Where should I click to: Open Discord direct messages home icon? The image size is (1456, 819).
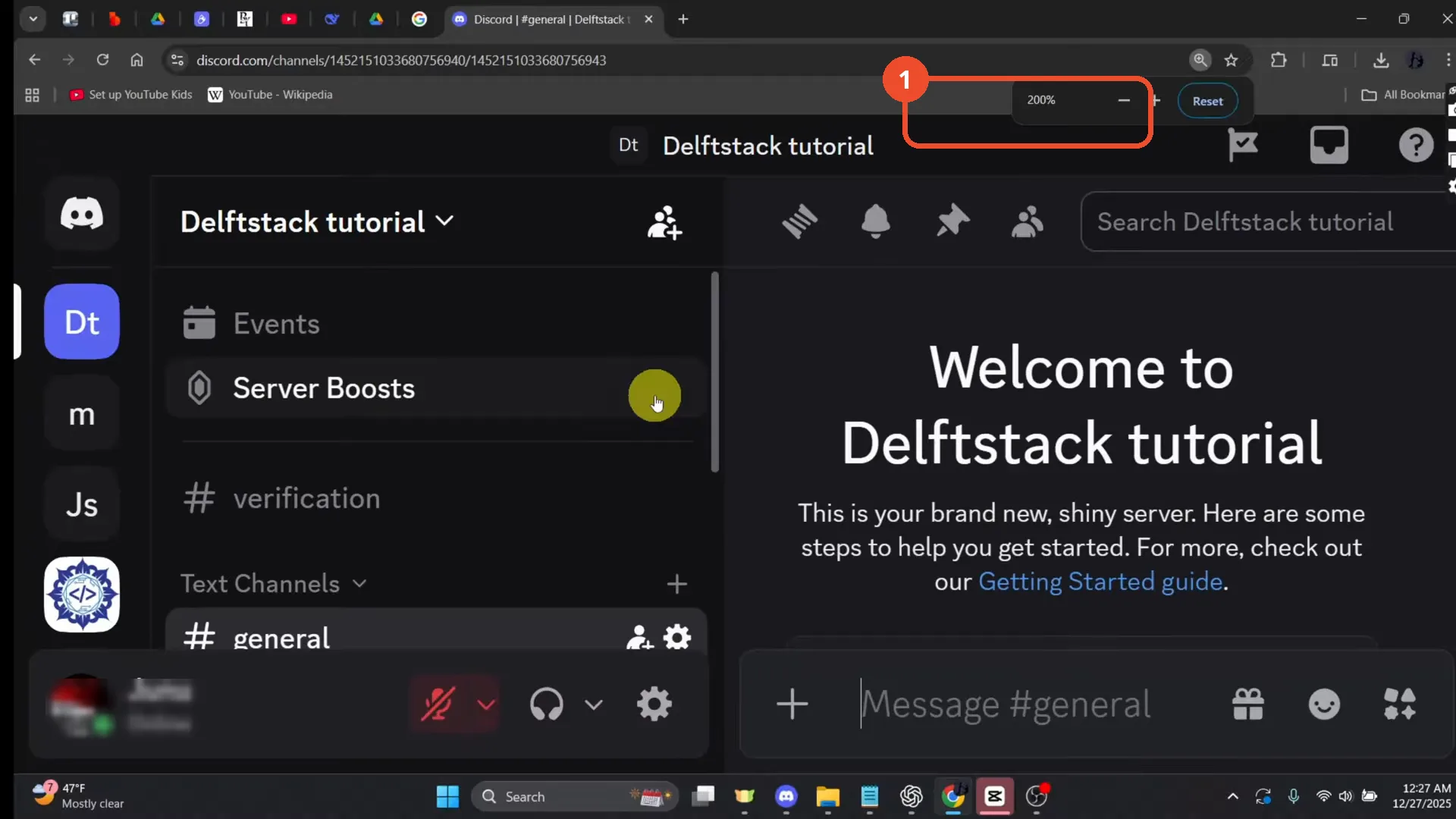(x=82, y=215)
